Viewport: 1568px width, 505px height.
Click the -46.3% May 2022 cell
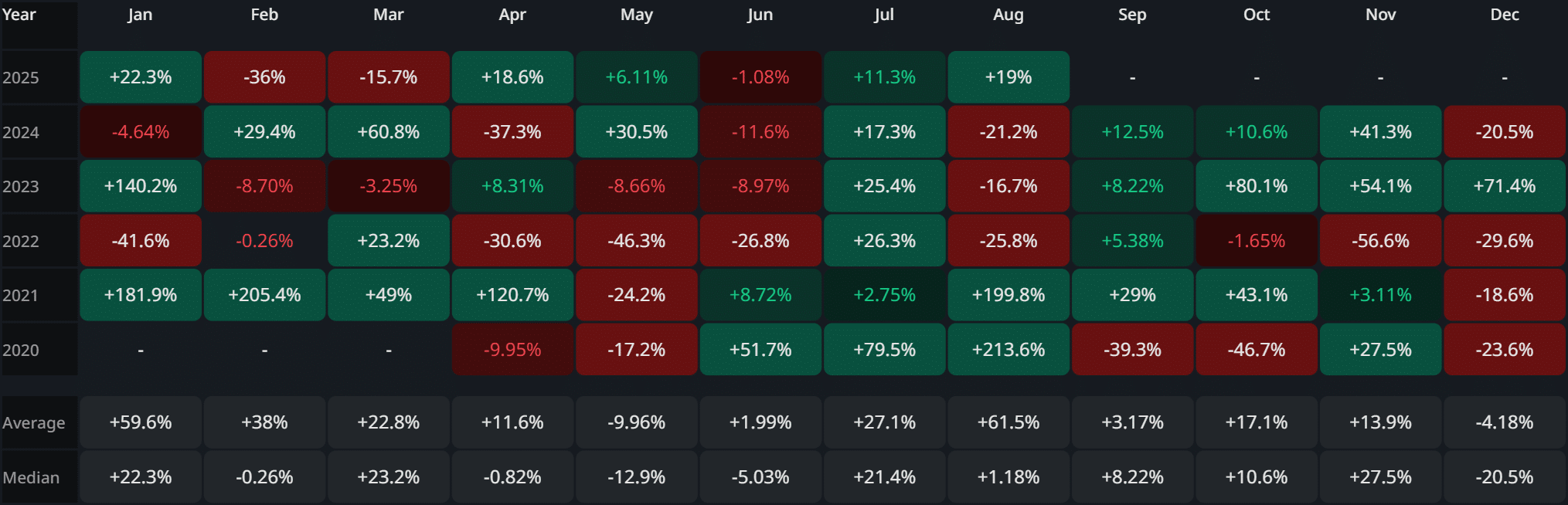pyautogui.click(x=636, y=241)
